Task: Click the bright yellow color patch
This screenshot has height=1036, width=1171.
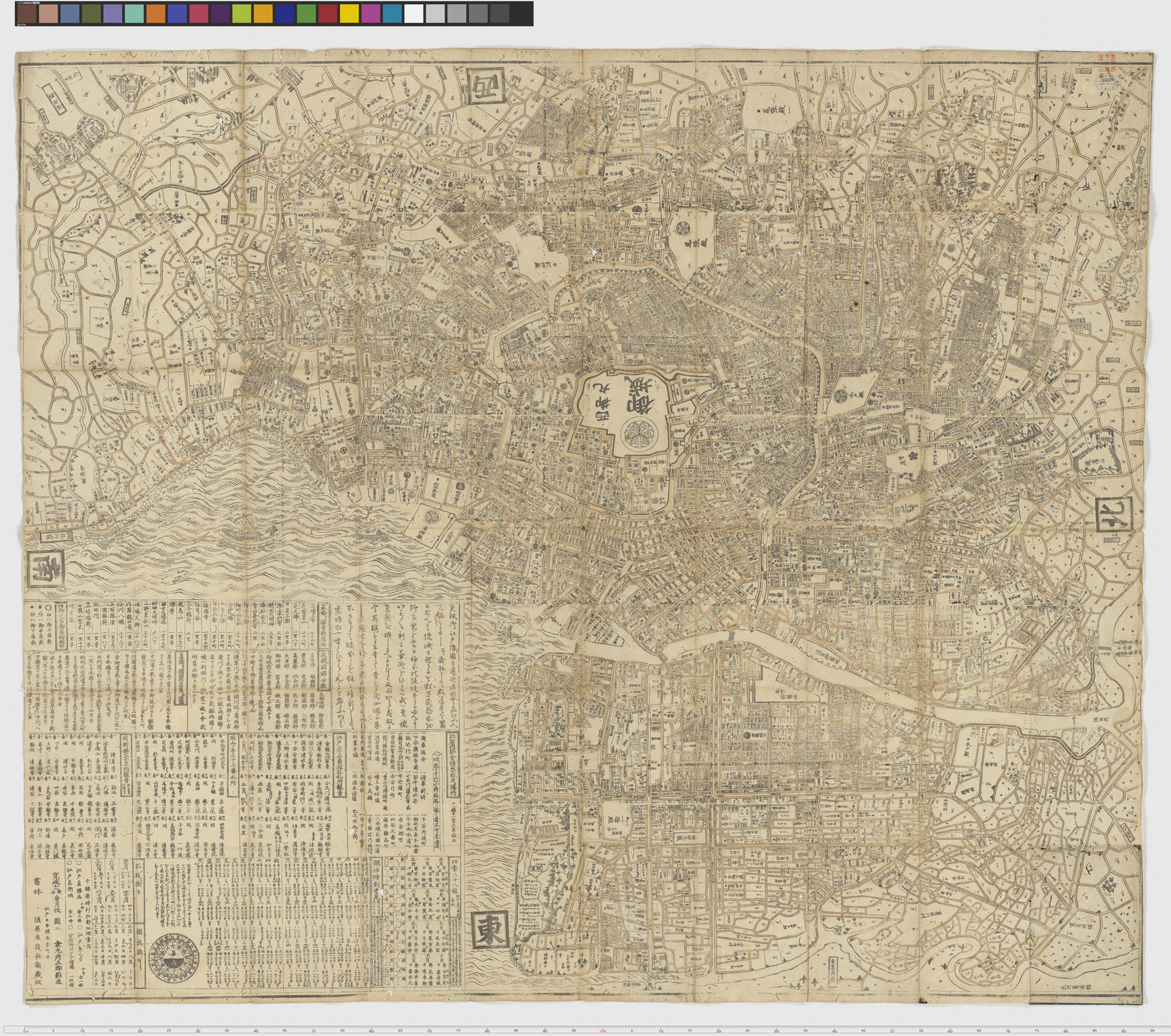Action: [350, 14]
